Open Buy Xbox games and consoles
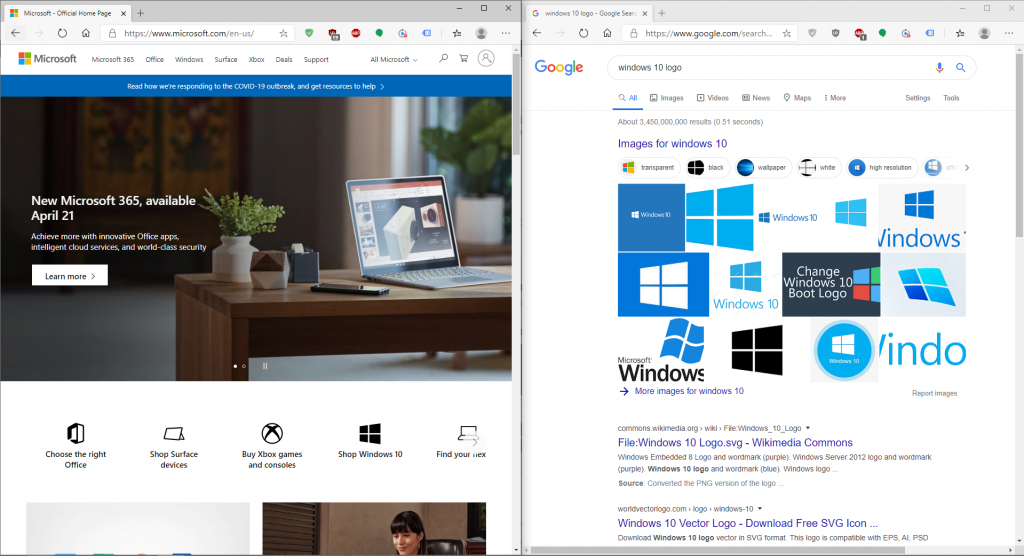The image size is (1024, 559). tap(272, 446)
